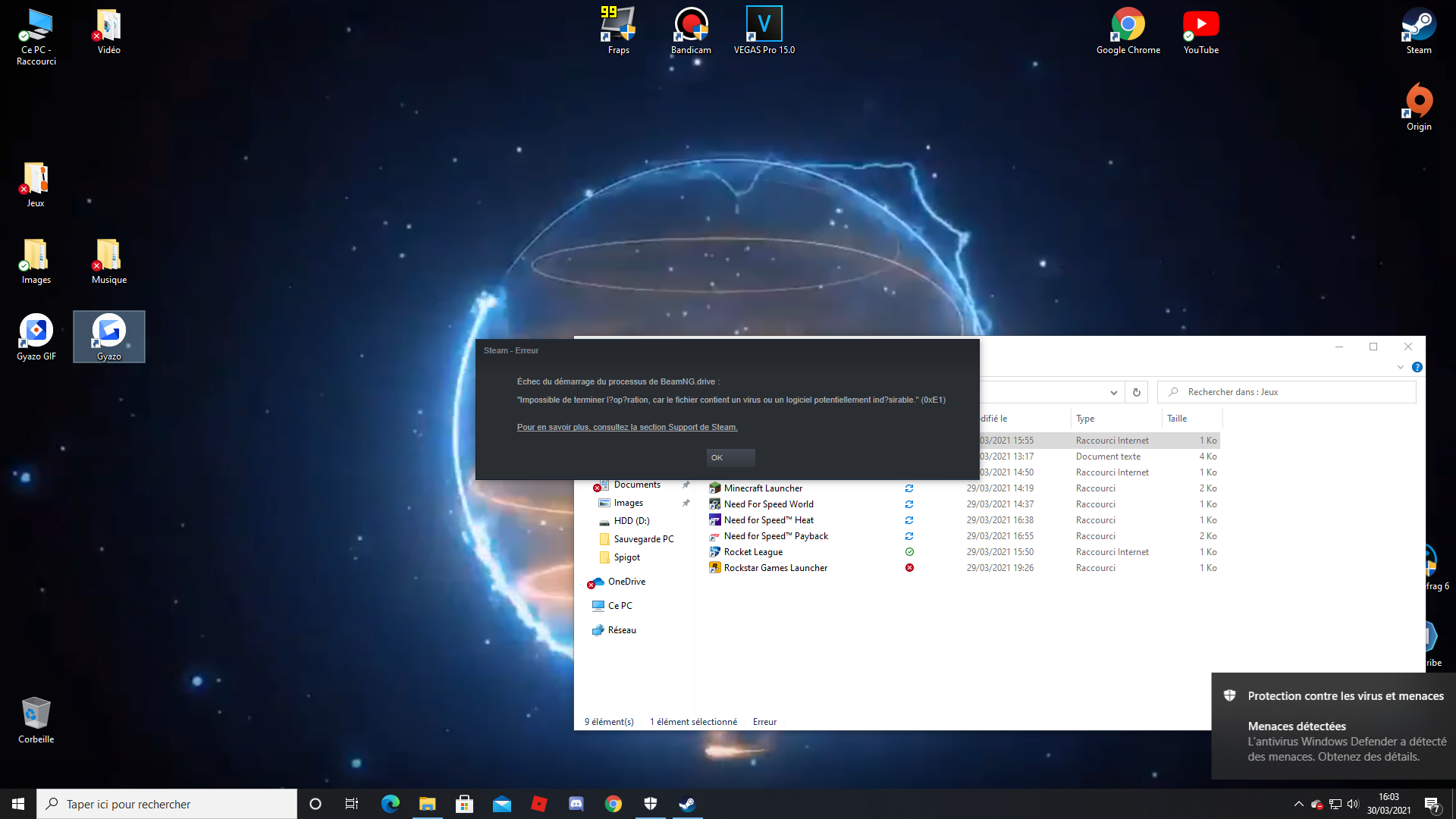1456x819 pixels.
Task: Click the Rocket League synced status icon
Action: click(x=909, y=552)
